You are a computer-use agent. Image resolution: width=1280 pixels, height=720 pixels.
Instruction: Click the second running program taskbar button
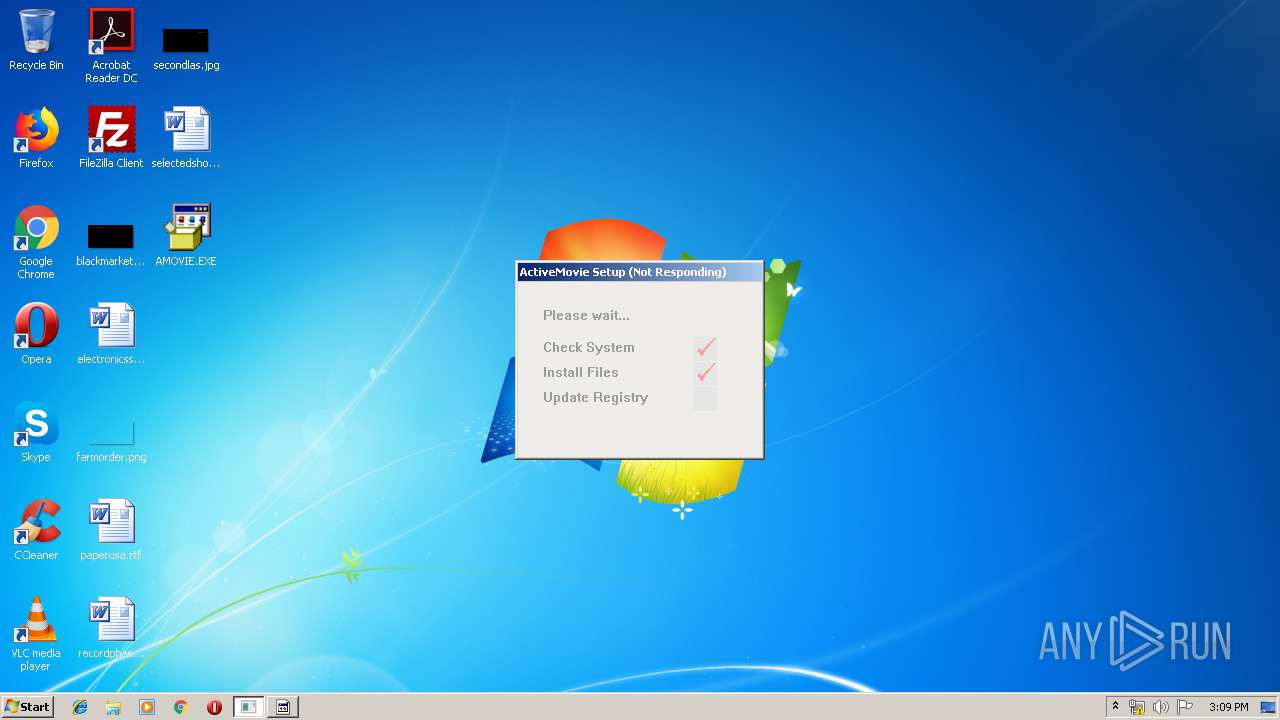(x=283, y=707)
